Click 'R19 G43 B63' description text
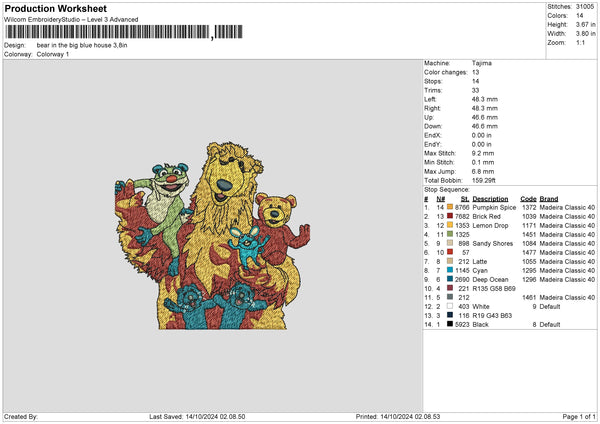The width and height of the screenshot is (600, 424). 492,316
